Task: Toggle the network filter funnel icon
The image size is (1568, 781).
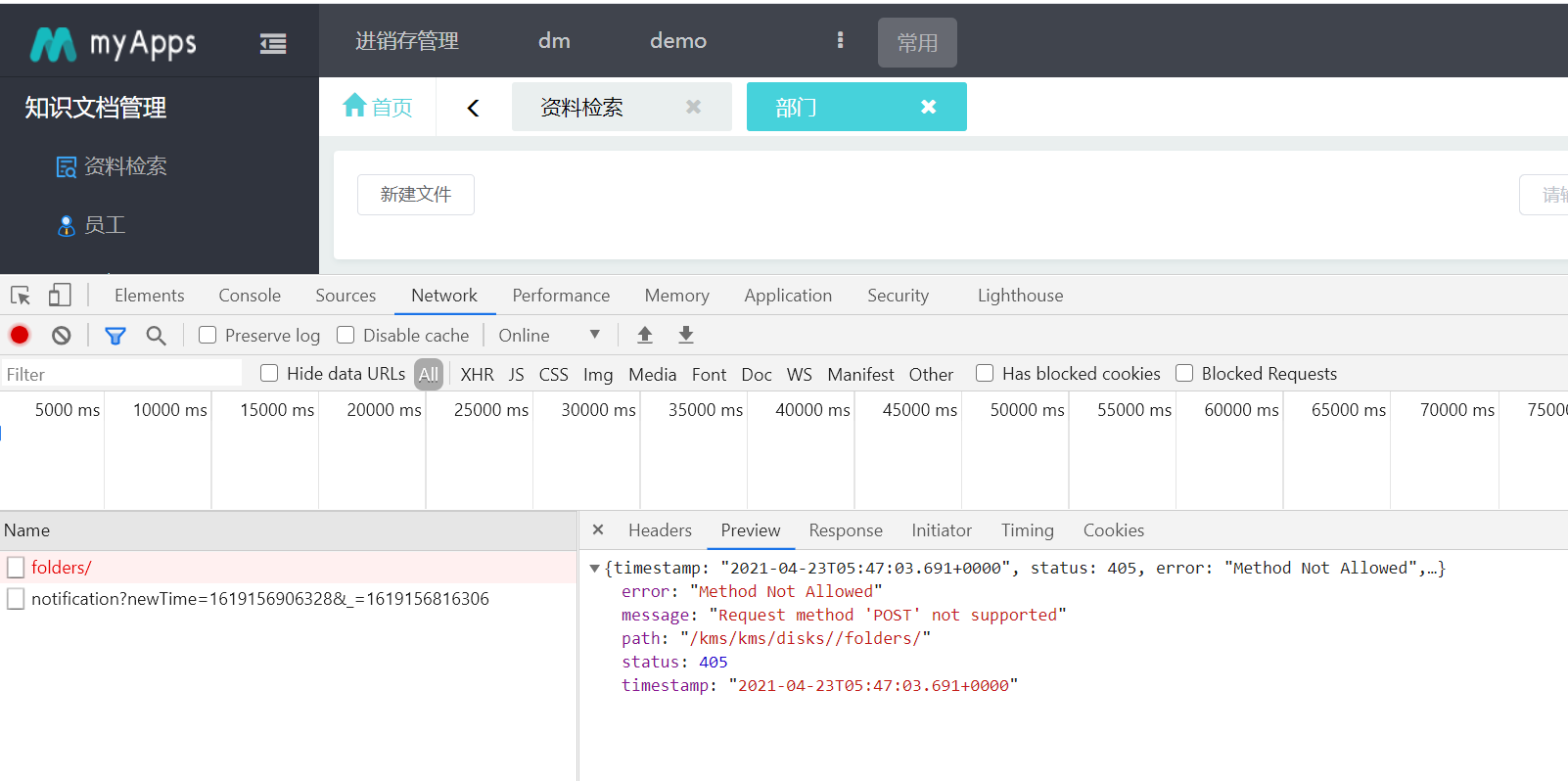Action: point(115,336)
